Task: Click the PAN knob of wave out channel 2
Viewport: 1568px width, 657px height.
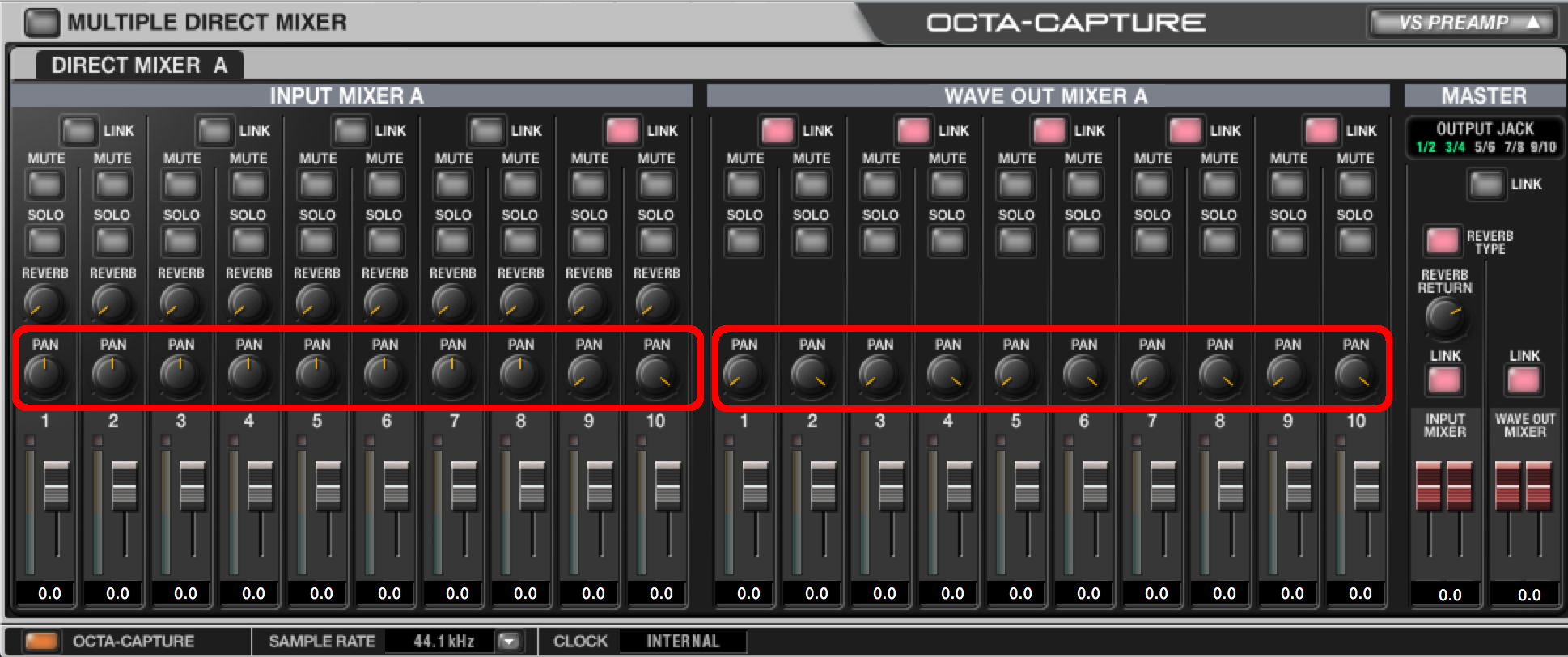Action: coord(812,375)
